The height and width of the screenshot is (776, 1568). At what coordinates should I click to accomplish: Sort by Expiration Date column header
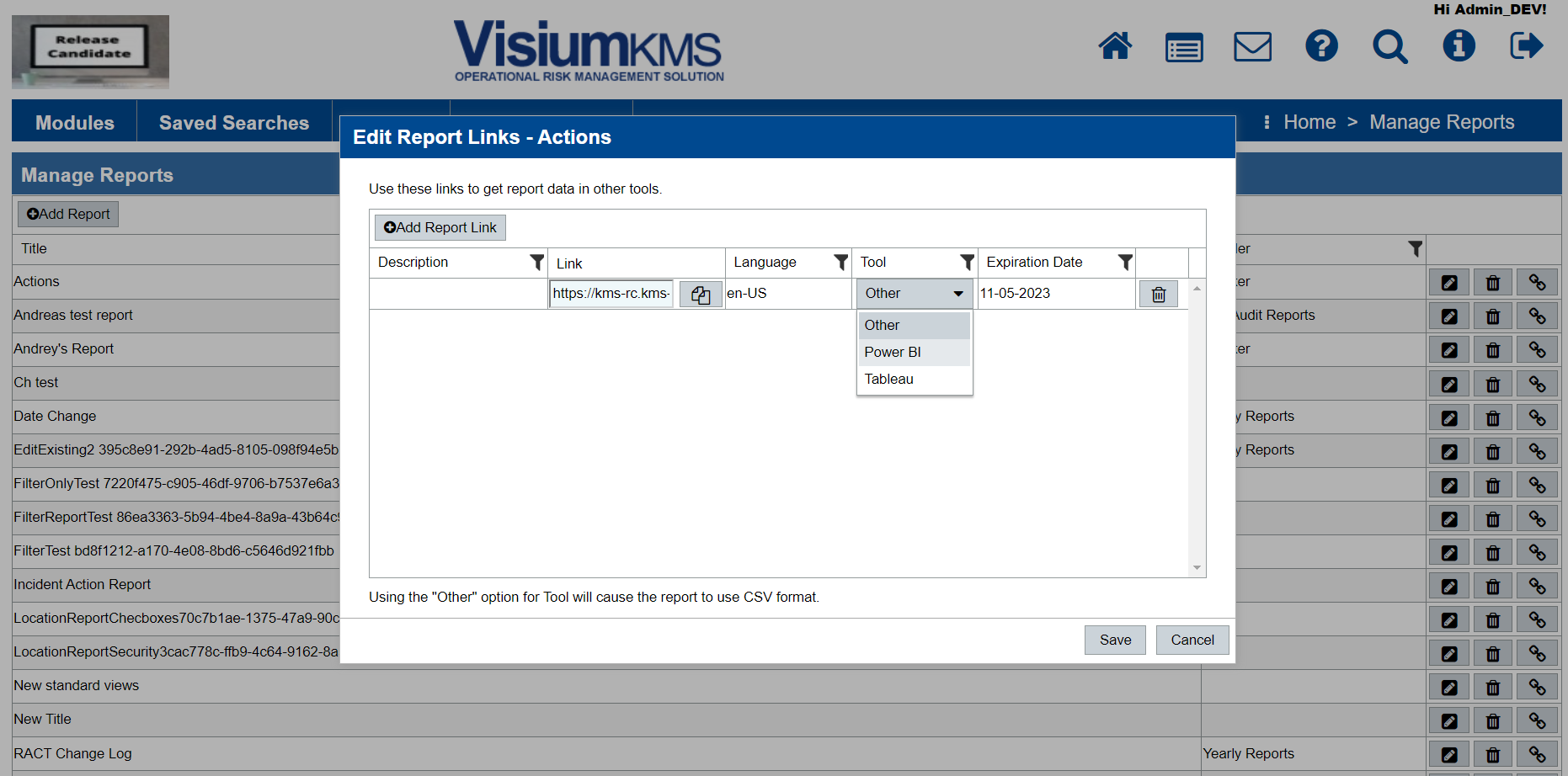tap(1034, 263)
